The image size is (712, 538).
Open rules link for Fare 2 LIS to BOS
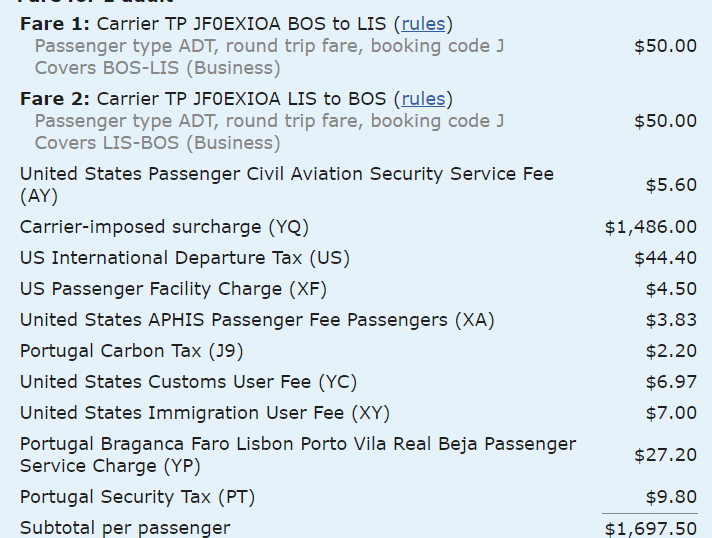[x=423, y=99]
